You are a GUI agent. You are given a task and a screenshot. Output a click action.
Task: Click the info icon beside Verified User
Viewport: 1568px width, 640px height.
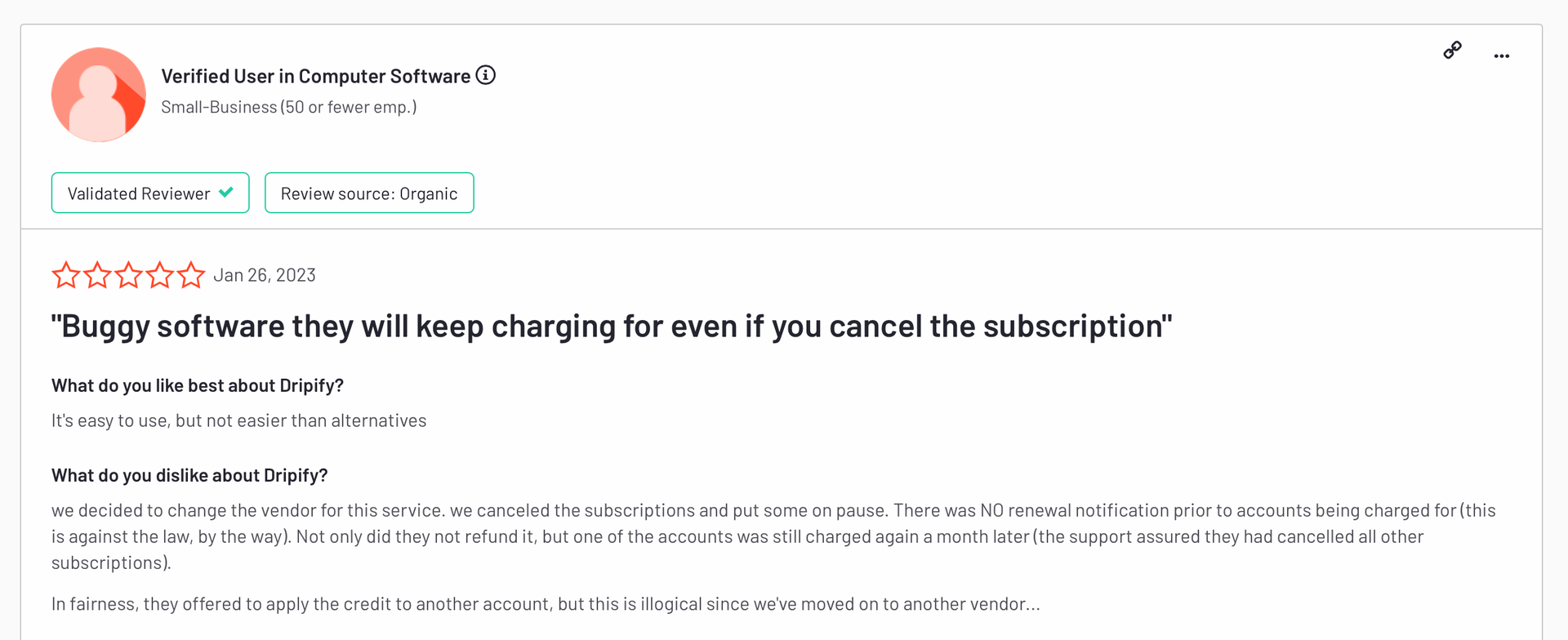[x=486, y=75]
